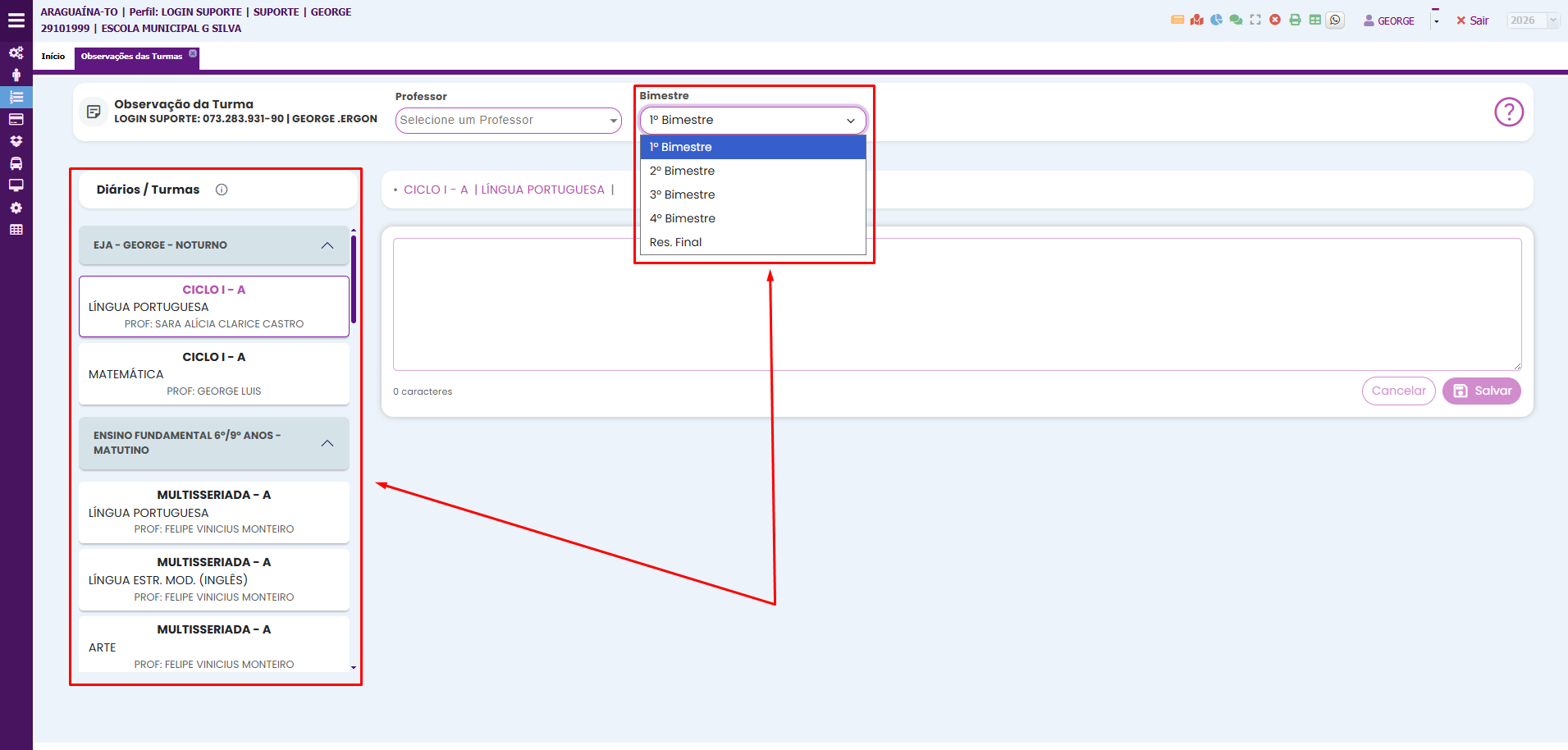This screenshot has width=1568, height=750.
Task: Click the Cancelar button
Action: pos(1398,391)
